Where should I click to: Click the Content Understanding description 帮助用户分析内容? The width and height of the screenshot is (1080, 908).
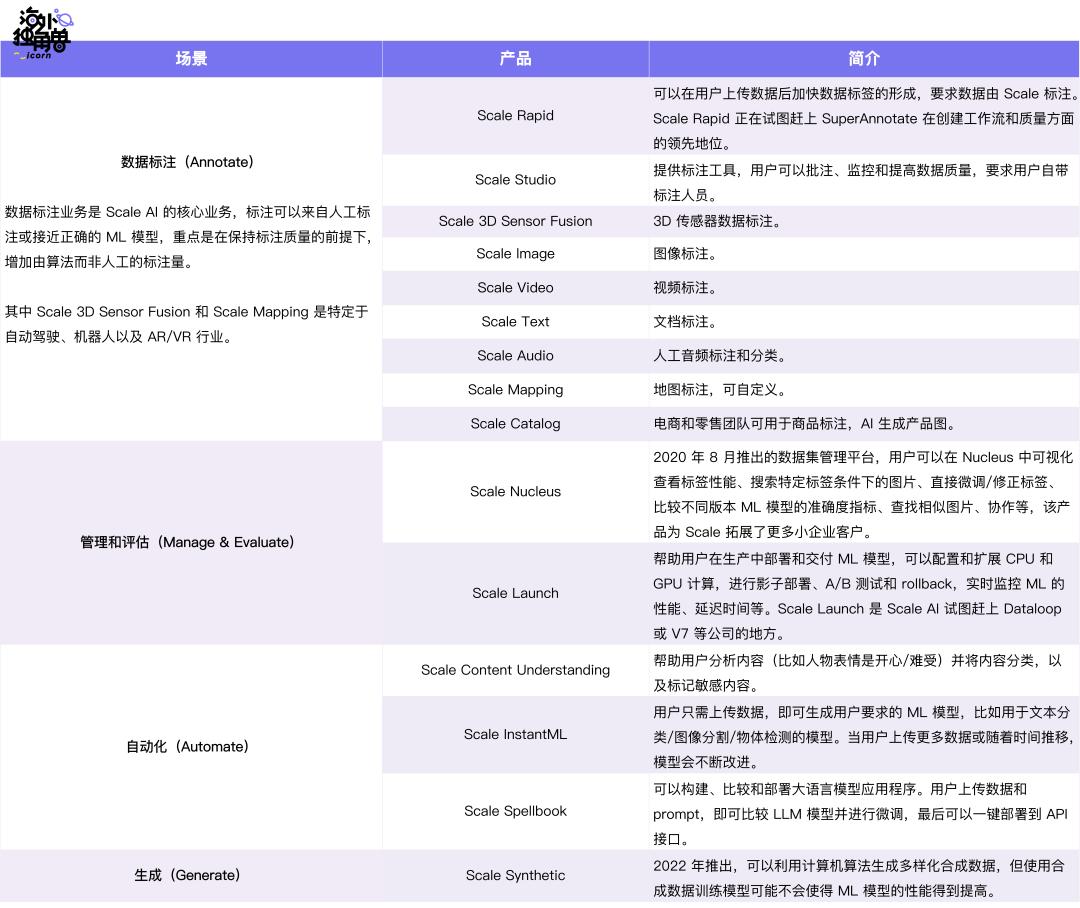point(858,672)
